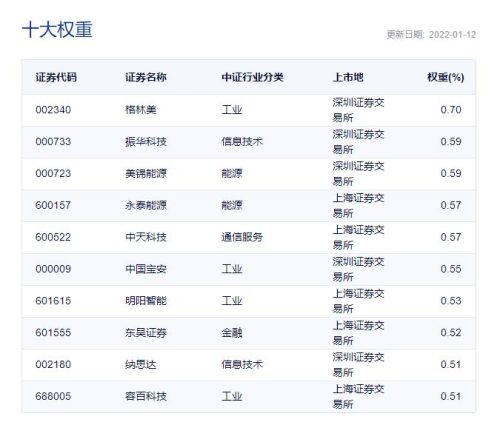Click the 金融 industry for 东吴证券
The image size is (500, 425).
click(232, 333)
